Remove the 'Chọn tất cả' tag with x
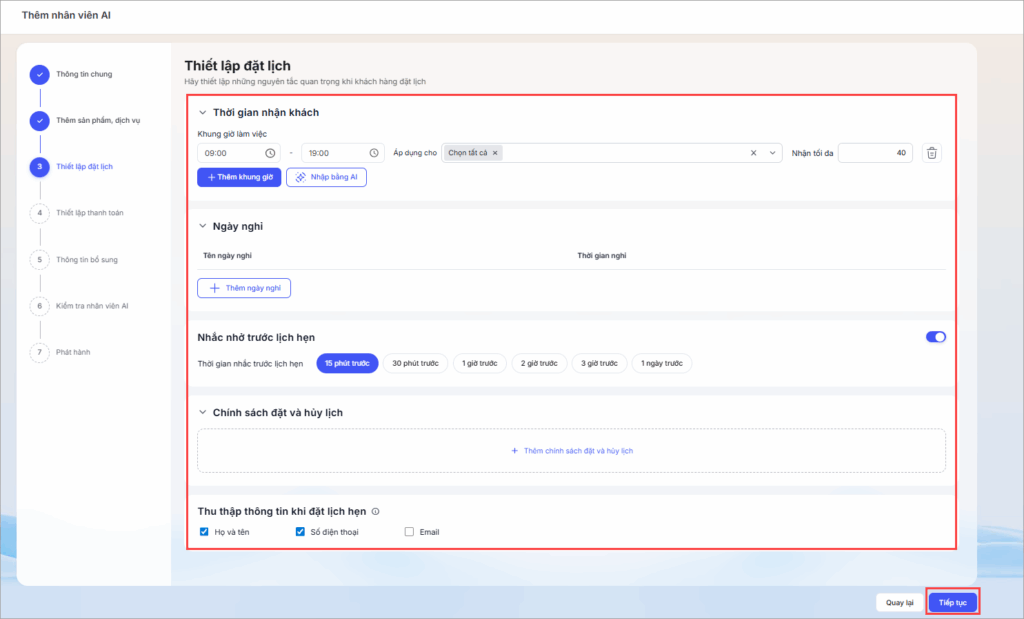This screenshot has height=619, width=1024. [x=495, y=153]
